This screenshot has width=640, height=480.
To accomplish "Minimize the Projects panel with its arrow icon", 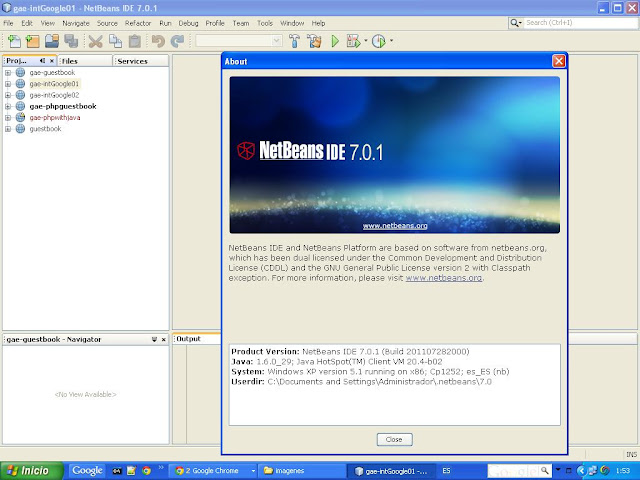I will point(42,60).
